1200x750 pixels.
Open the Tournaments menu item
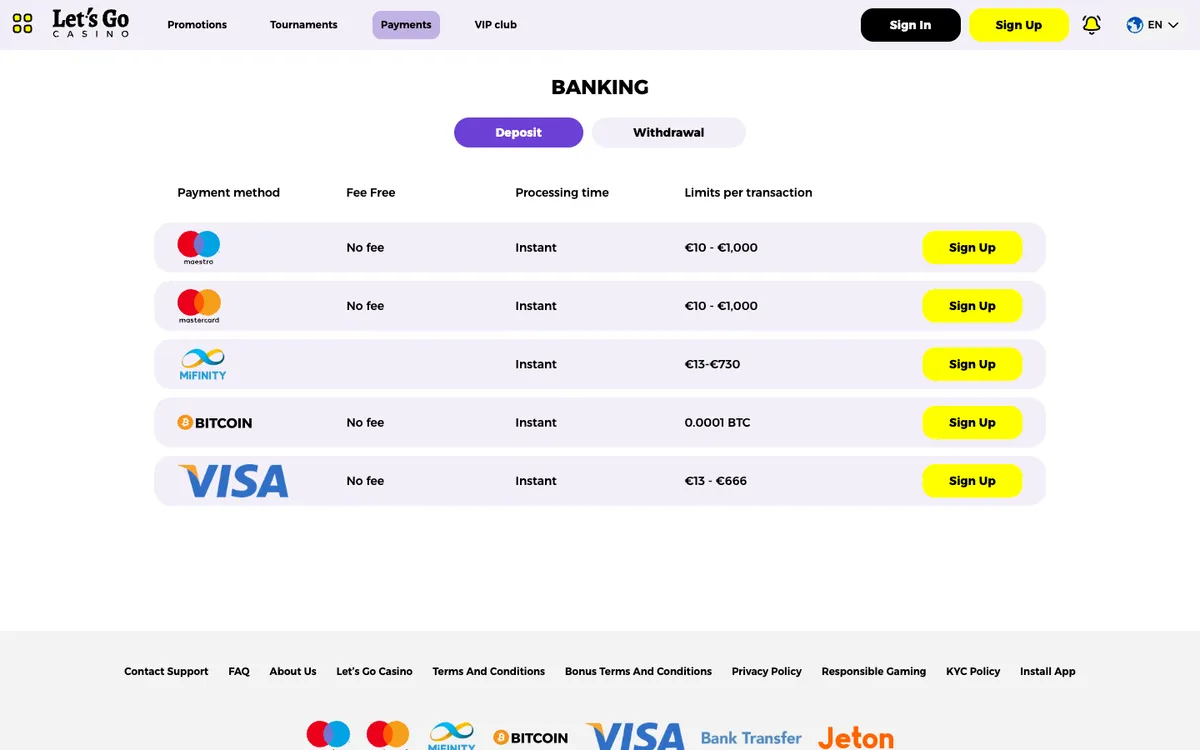(304, 25)
